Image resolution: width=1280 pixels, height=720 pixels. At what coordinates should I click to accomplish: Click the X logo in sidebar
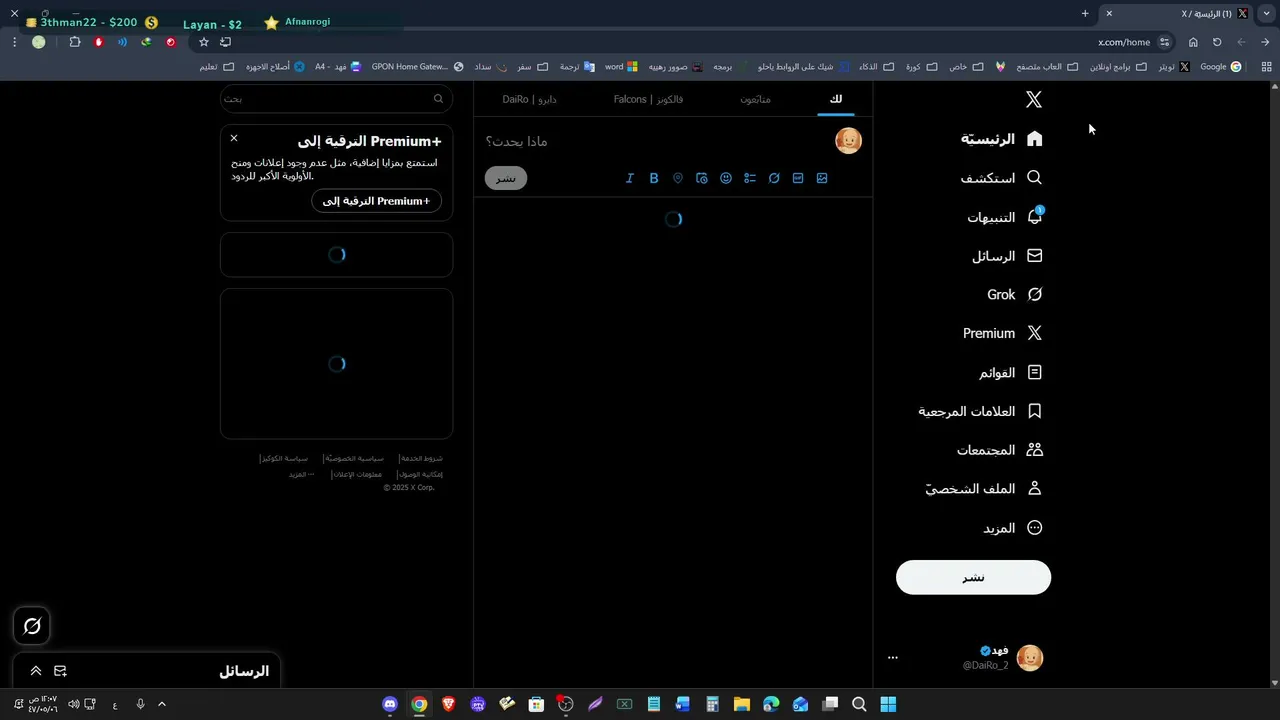(1034, 99)
